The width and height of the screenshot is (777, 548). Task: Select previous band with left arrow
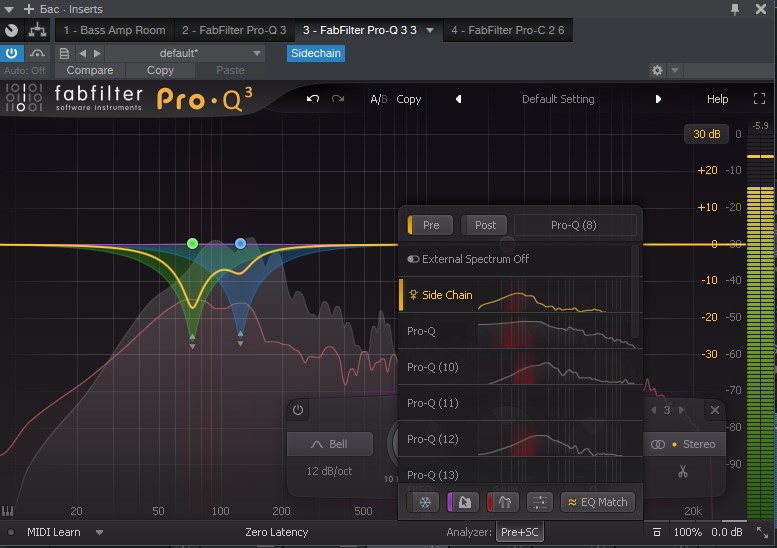(653, 410)
